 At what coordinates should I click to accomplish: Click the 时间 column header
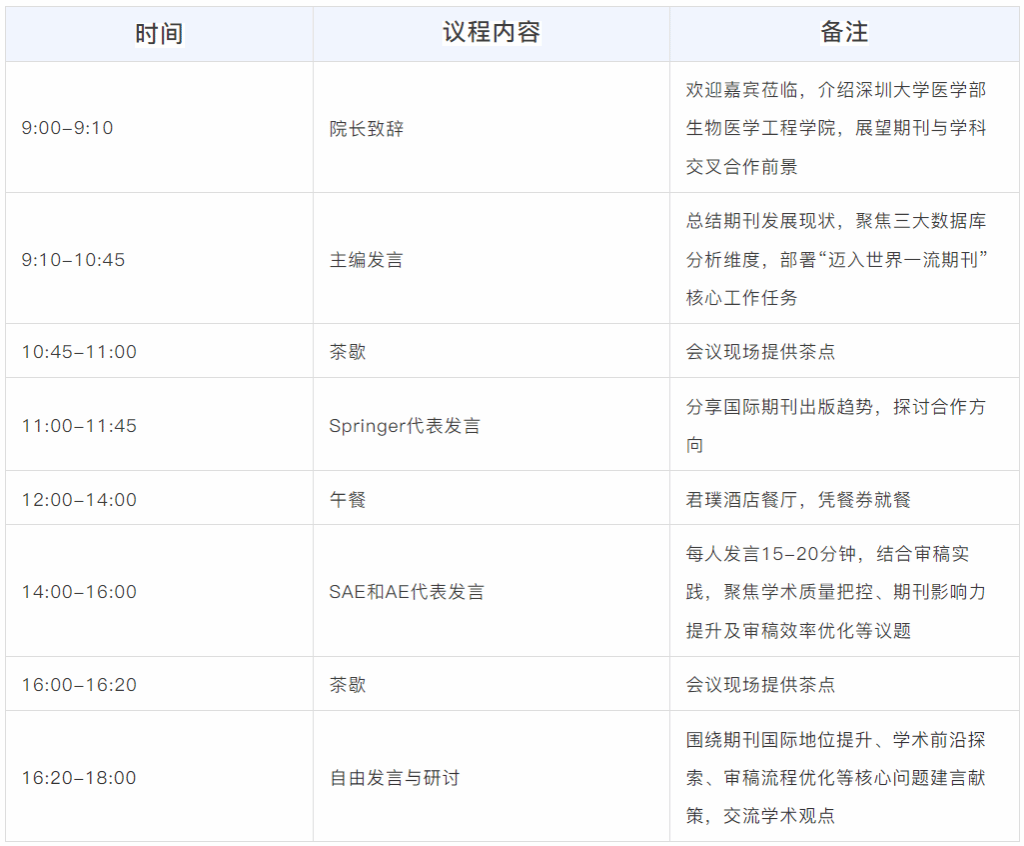[159, 34]
